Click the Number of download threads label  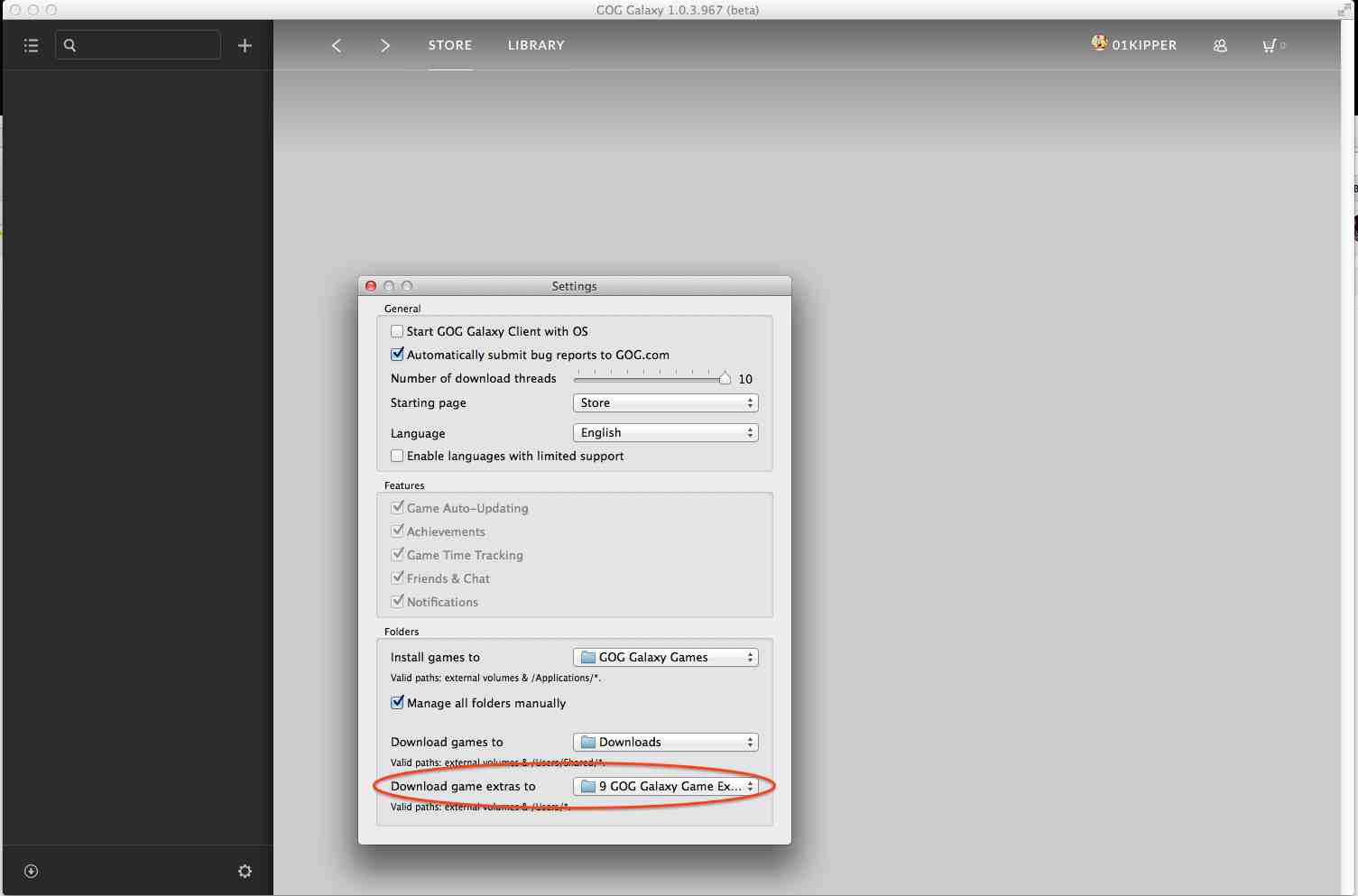[x=474, y=378]
